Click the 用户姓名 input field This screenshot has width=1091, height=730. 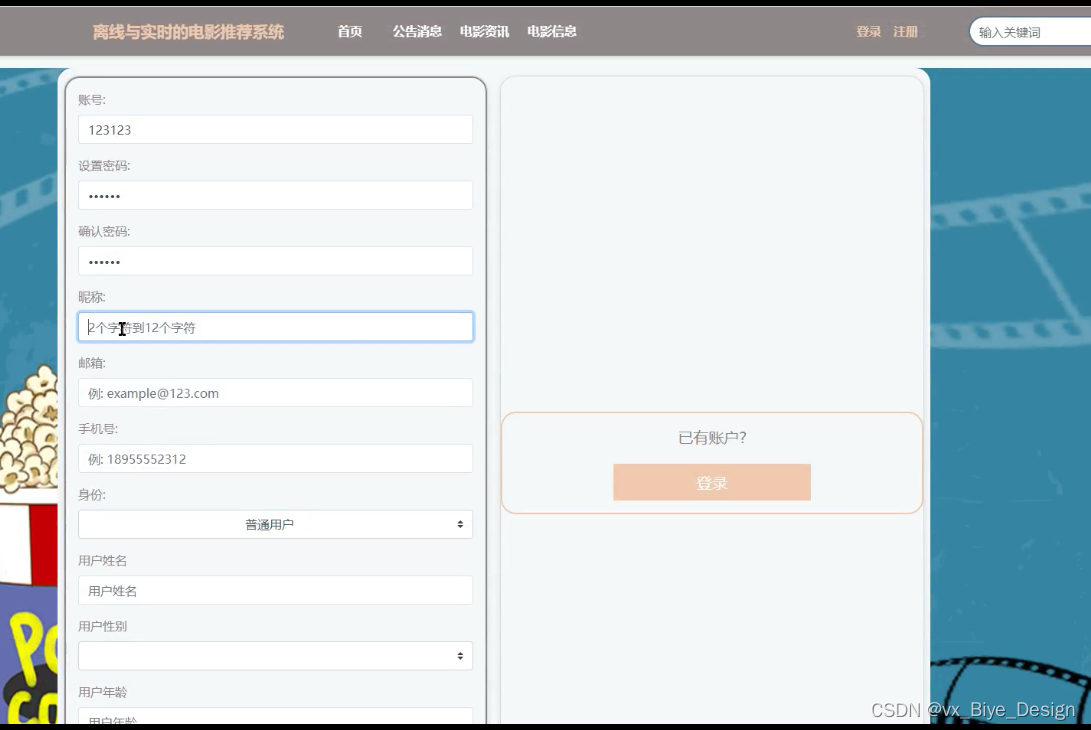276,590
